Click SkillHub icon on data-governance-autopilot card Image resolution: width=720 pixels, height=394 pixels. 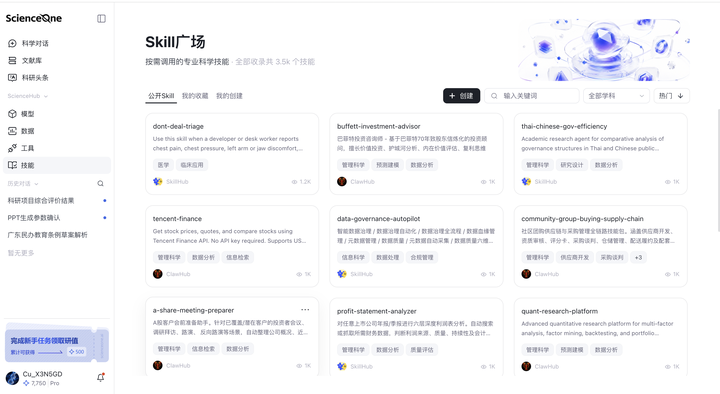click(342, 274)
